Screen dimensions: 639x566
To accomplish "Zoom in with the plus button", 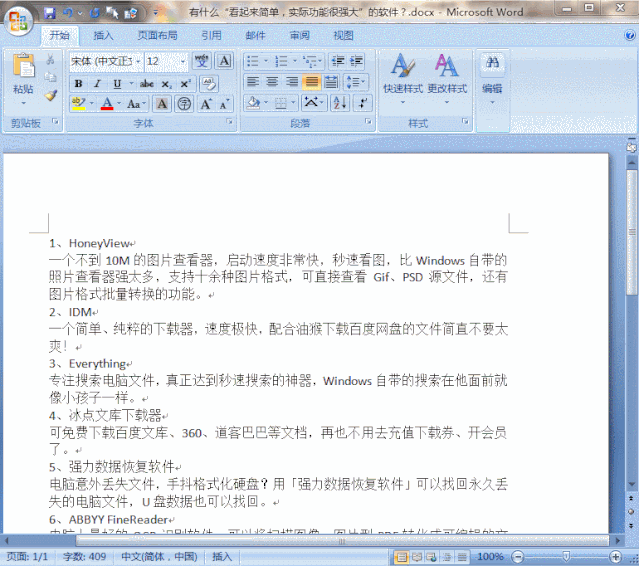I will pyautogui.click(x=616, y=556).
